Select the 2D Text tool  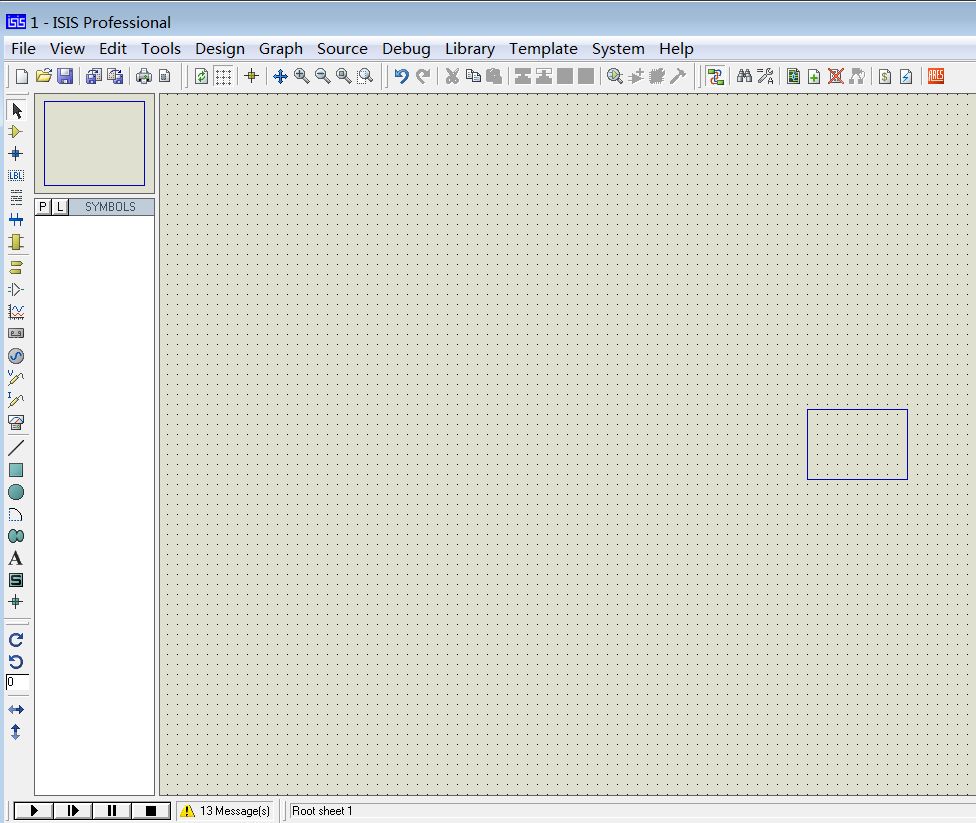[16, 558]
